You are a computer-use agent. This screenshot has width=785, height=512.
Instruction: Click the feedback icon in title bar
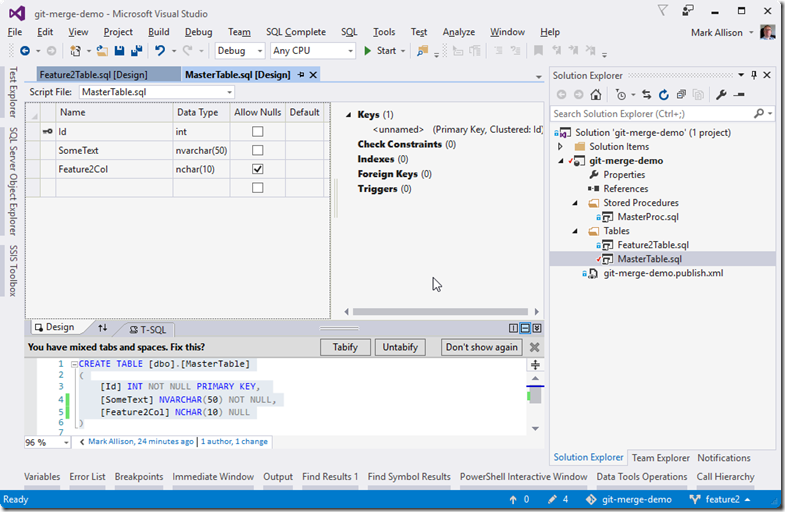pos(688,11)
